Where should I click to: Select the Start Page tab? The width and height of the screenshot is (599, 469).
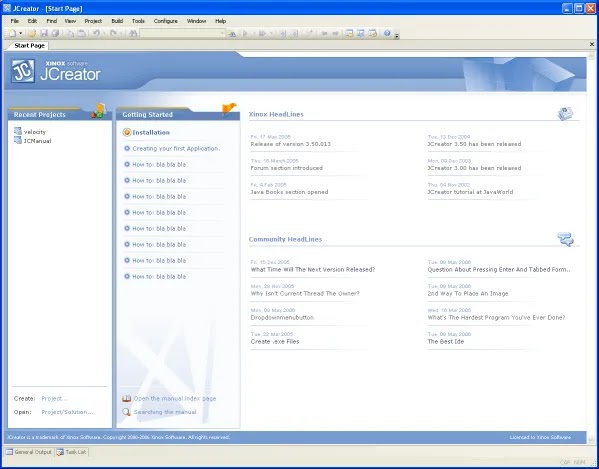click(29, 45)
